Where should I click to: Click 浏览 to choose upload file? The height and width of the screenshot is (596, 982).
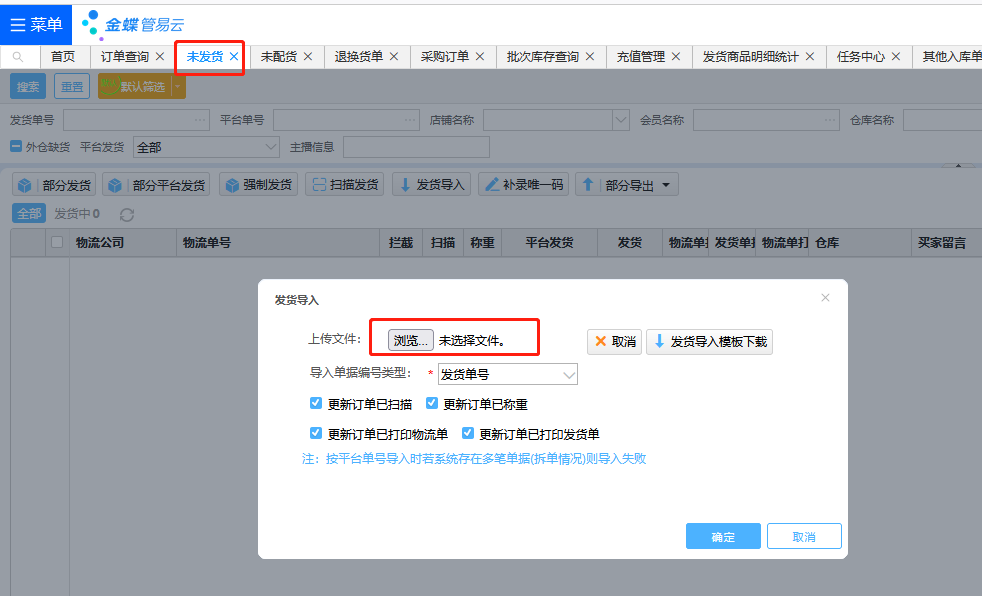click(411, 341)
